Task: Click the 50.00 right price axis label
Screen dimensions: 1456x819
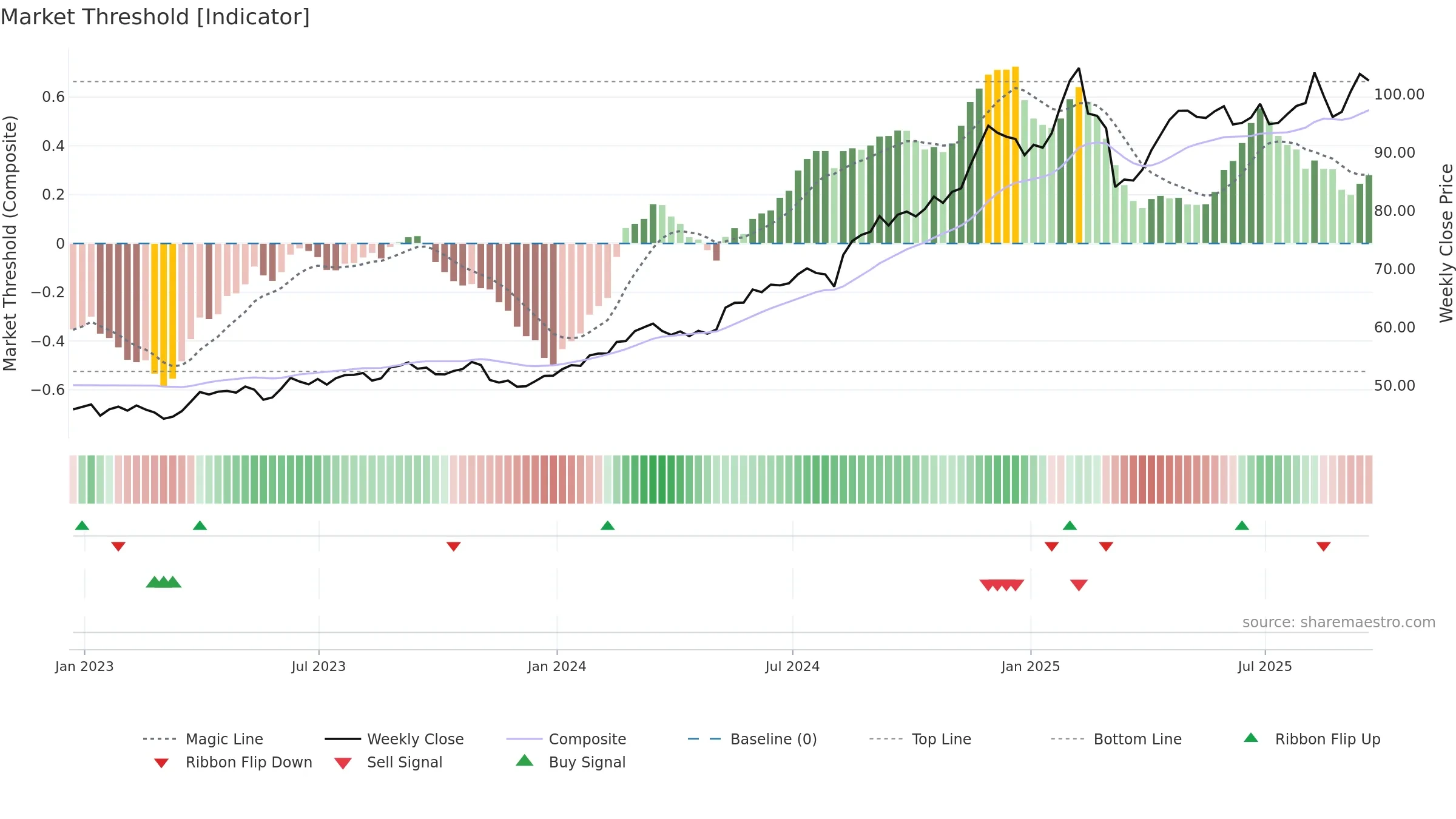Action: tap(1394, 386)
